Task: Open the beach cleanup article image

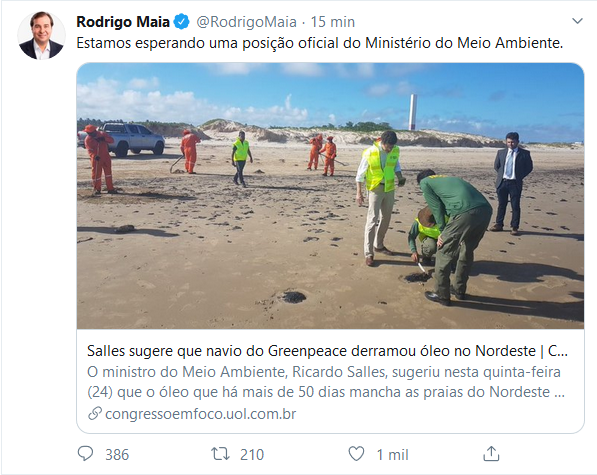Action: [330, 196]
